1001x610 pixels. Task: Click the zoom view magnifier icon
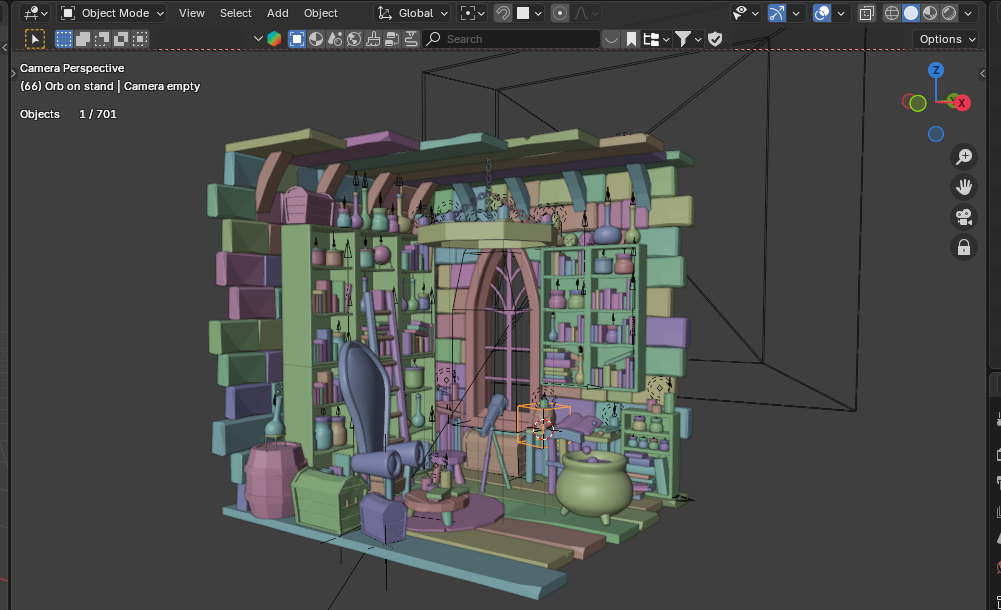[x=964, y=157]
